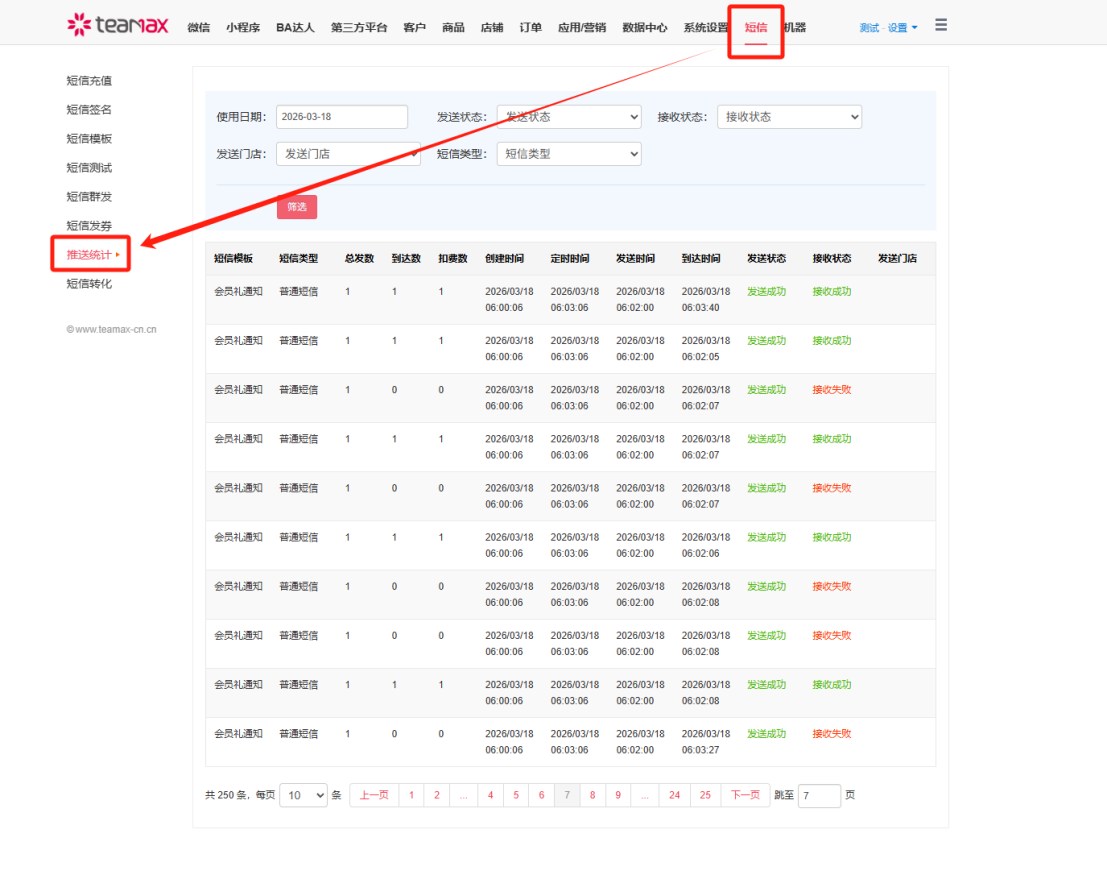Open the 短信类型 dropdown
The image size is (1107, 875).
(x=568, y=154)
